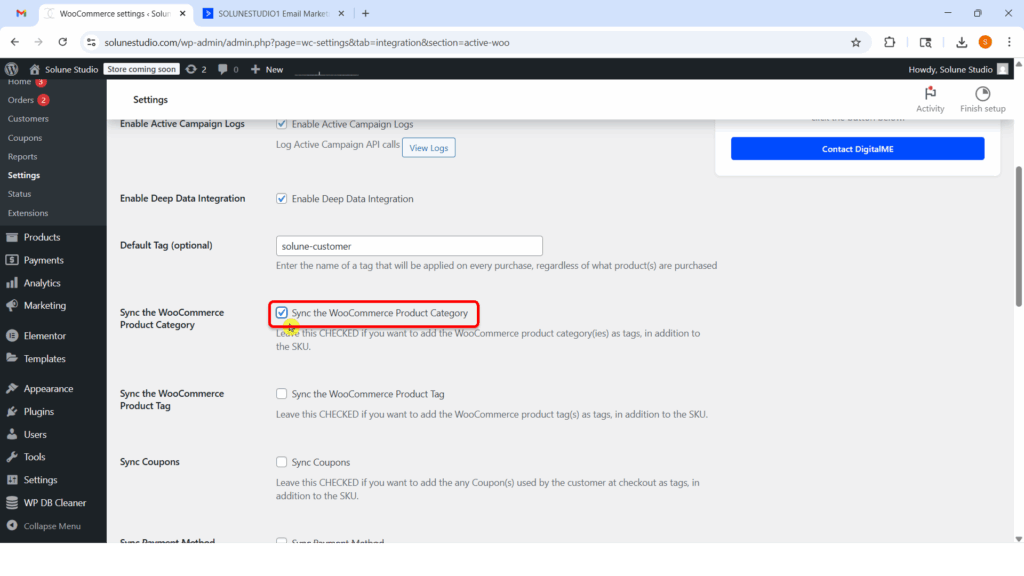Viewport: 1024px width, 576px height.
Task: Click the Payments sidebar icon
Action: point(12,260)
